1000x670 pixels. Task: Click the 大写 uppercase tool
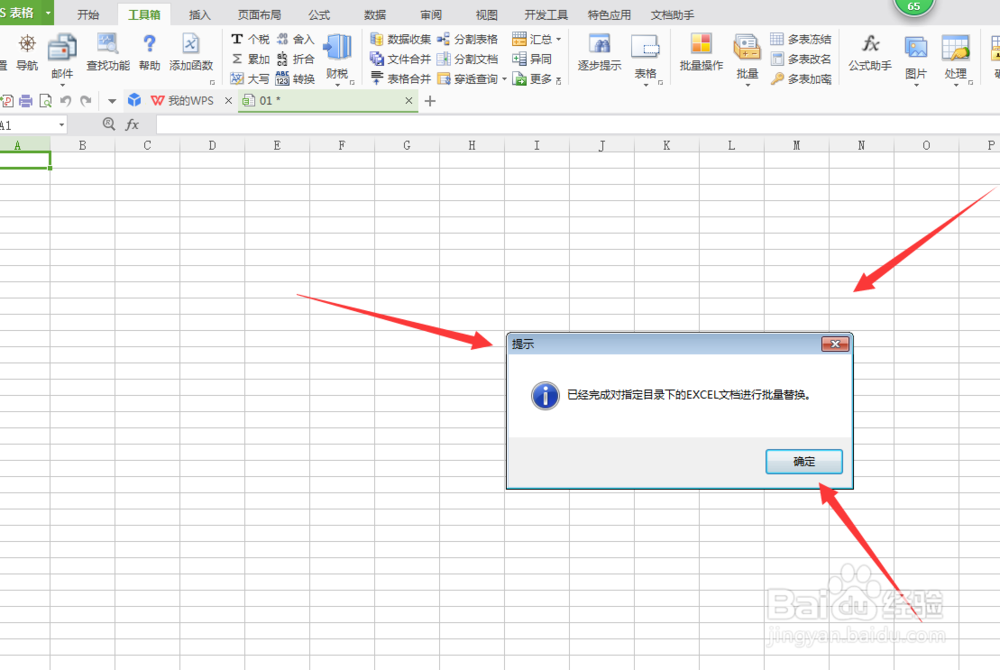coord(250,78)
